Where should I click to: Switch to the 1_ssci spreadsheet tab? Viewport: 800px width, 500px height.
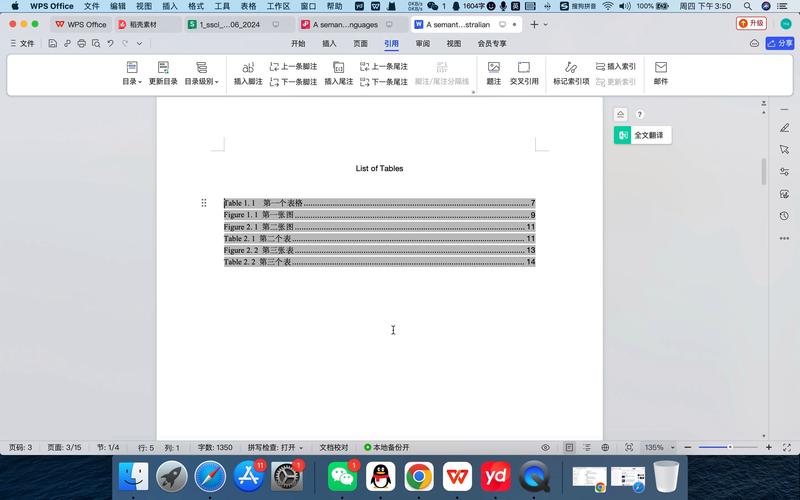[240, 24]
